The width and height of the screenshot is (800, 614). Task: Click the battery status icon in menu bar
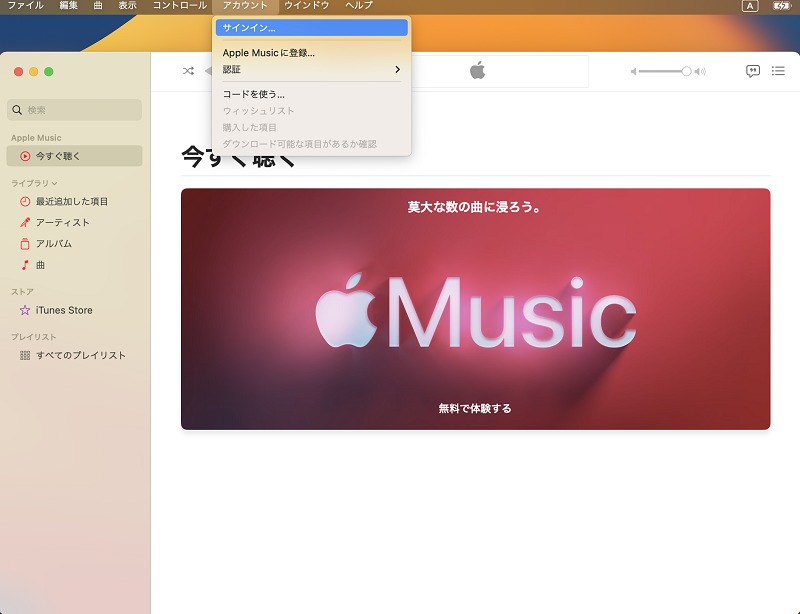point(781,6)
